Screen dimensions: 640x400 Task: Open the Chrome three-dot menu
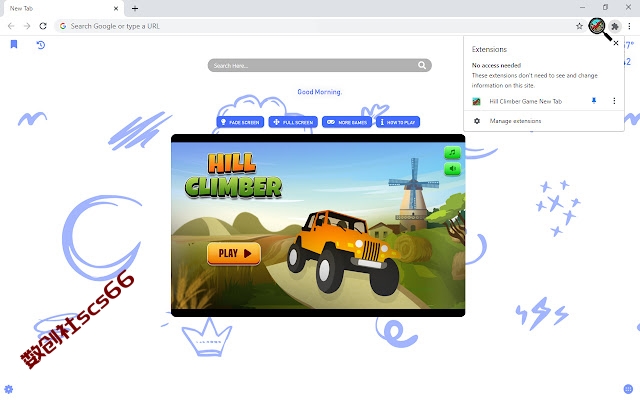629,26
